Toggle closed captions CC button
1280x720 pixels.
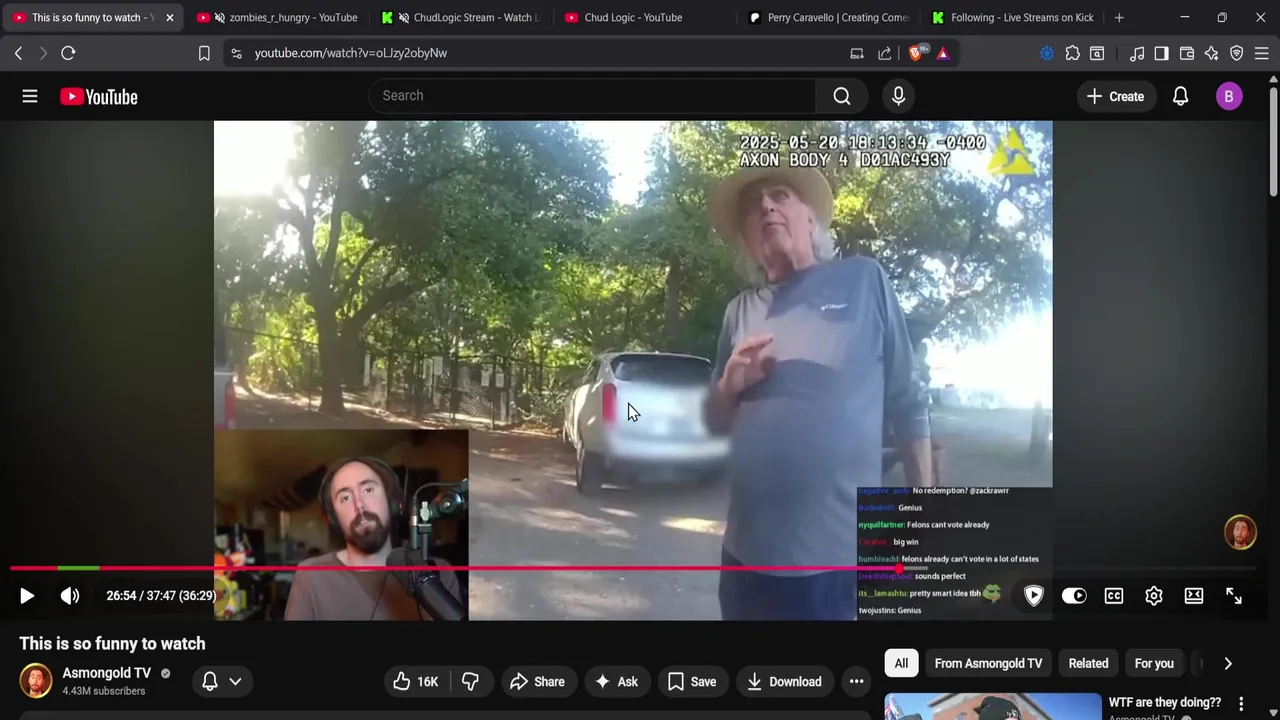click(x=1114, y=596)
